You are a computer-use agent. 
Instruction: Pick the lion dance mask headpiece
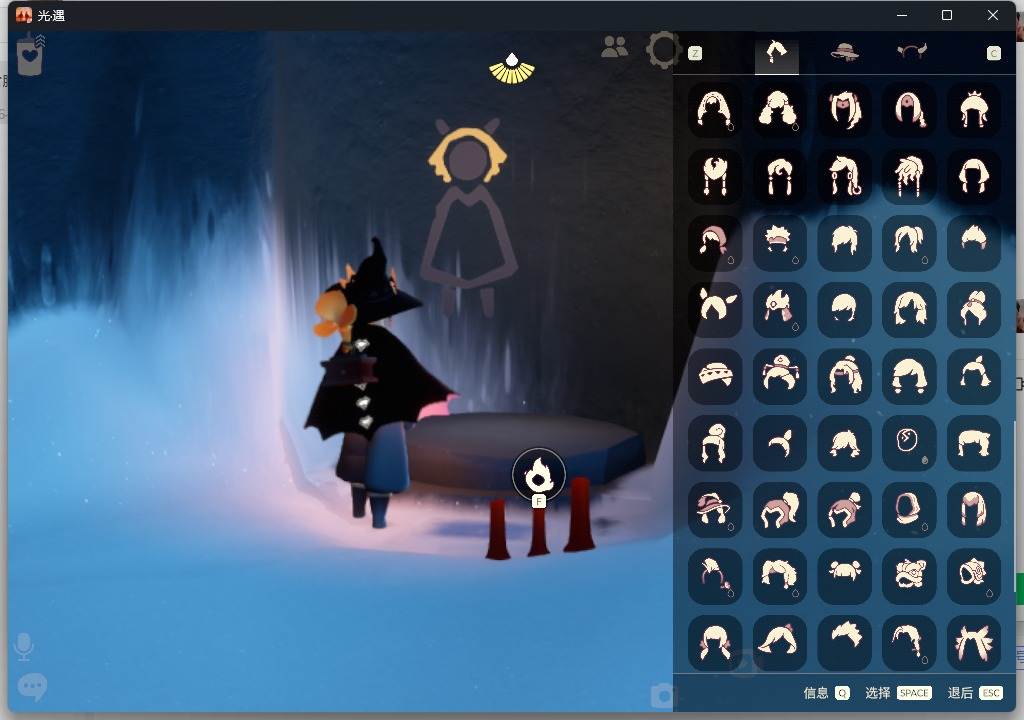(908, 576)
